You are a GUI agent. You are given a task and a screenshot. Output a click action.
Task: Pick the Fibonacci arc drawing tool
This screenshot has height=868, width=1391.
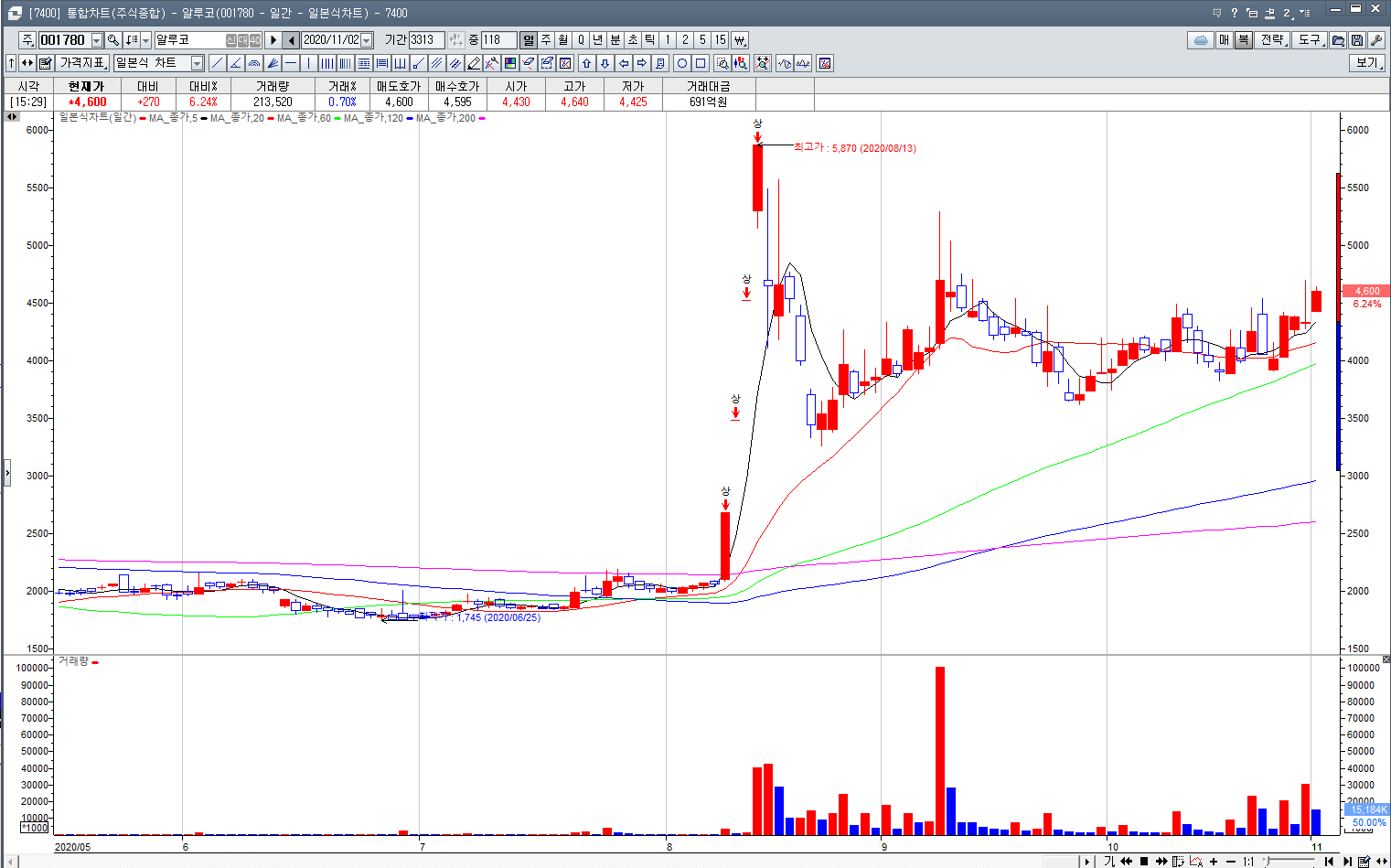(254, 63)
